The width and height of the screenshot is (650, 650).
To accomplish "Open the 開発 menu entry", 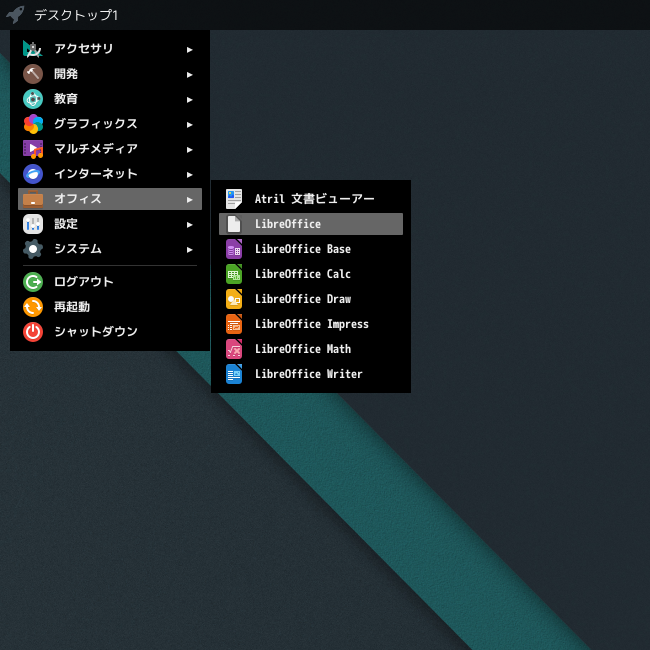I will [x=110, y=74].
